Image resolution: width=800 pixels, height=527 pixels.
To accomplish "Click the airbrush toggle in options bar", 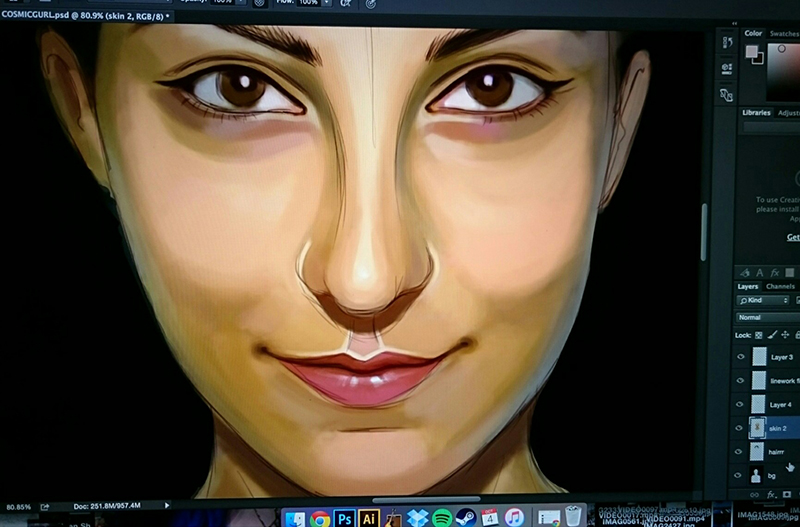I will coord(346,3).
